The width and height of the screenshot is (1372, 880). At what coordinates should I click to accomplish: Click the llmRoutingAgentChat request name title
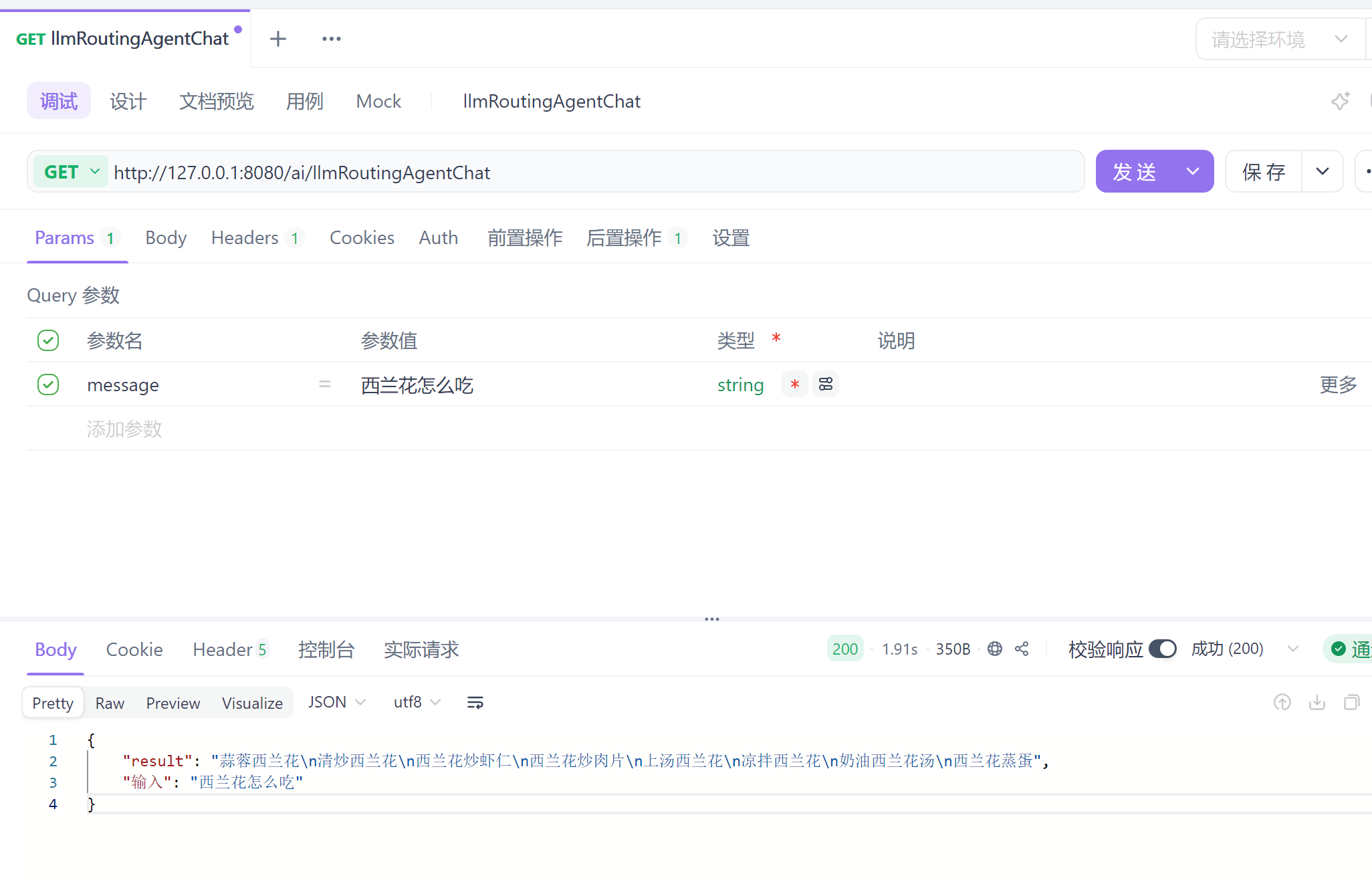[552, 101]
